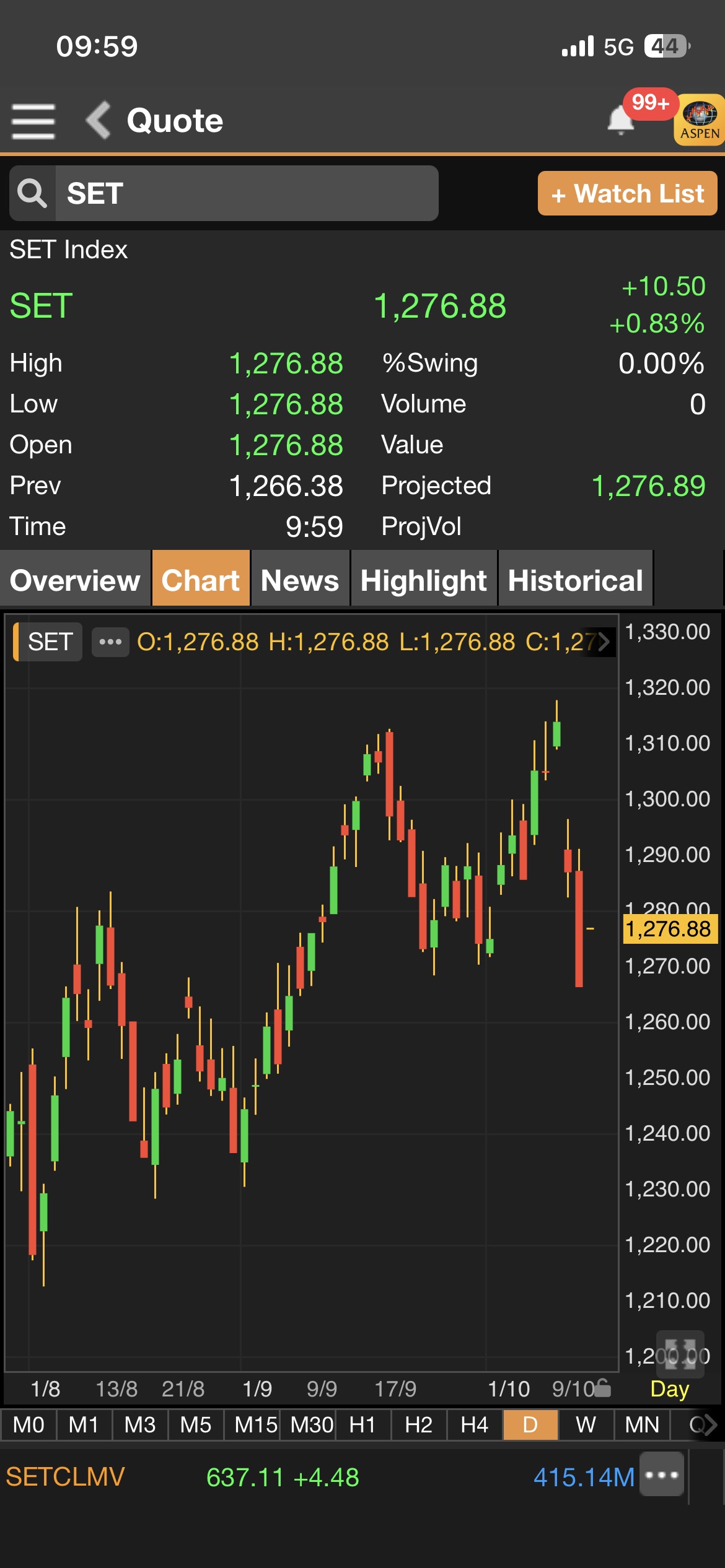The height and width of the screenshot is (1568, 725).
Task: Tap the lock icon on time axis
Action: tap(602, 1388)
